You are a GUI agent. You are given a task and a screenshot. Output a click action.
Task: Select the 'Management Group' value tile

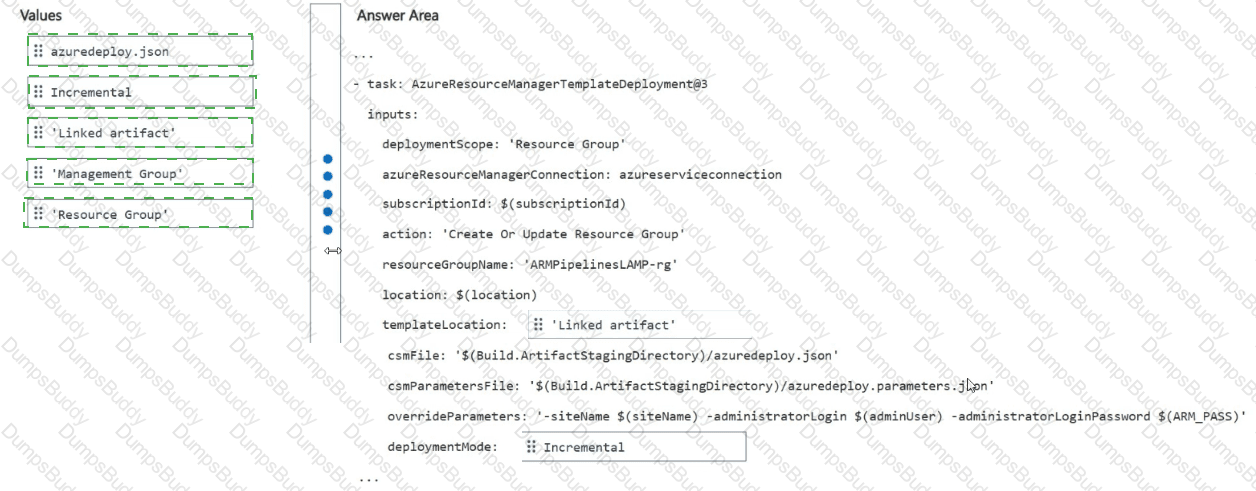click(139, 174)
